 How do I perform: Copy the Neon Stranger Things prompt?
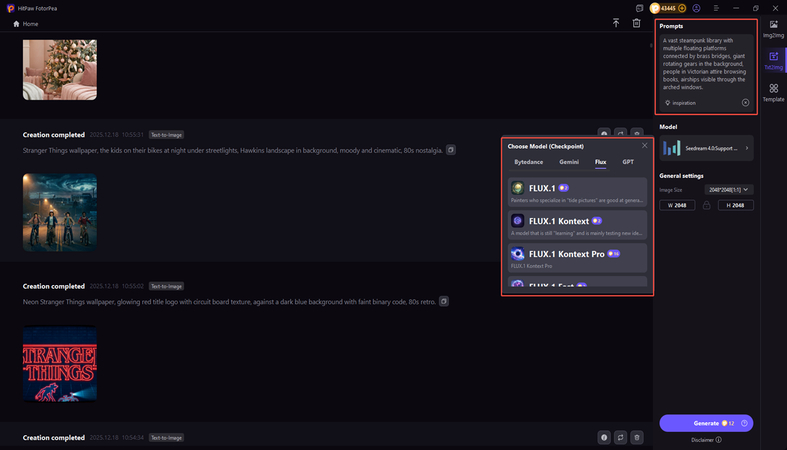(444, 302)
